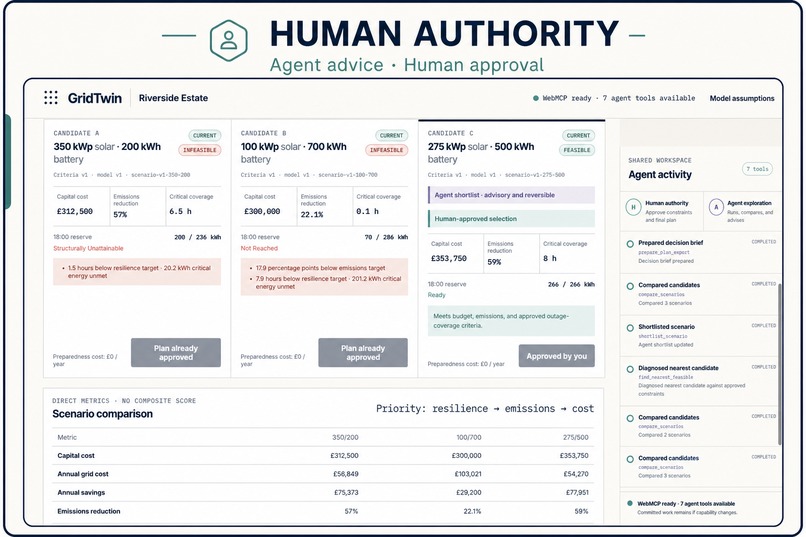
Task: Click the Scenario comparison heading
Action: coord(102,414)
